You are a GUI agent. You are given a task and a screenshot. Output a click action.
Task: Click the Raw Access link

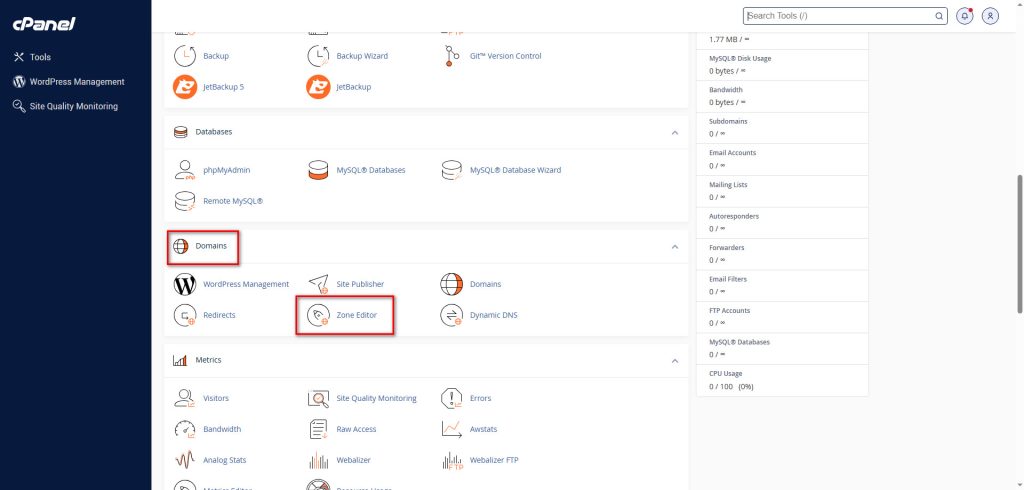click(356, 429)
